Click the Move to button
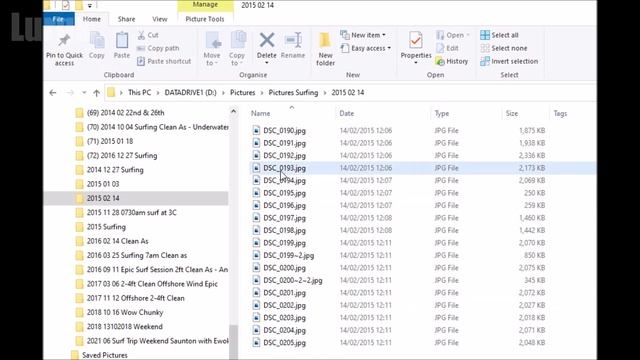 [x=212, y=49]
